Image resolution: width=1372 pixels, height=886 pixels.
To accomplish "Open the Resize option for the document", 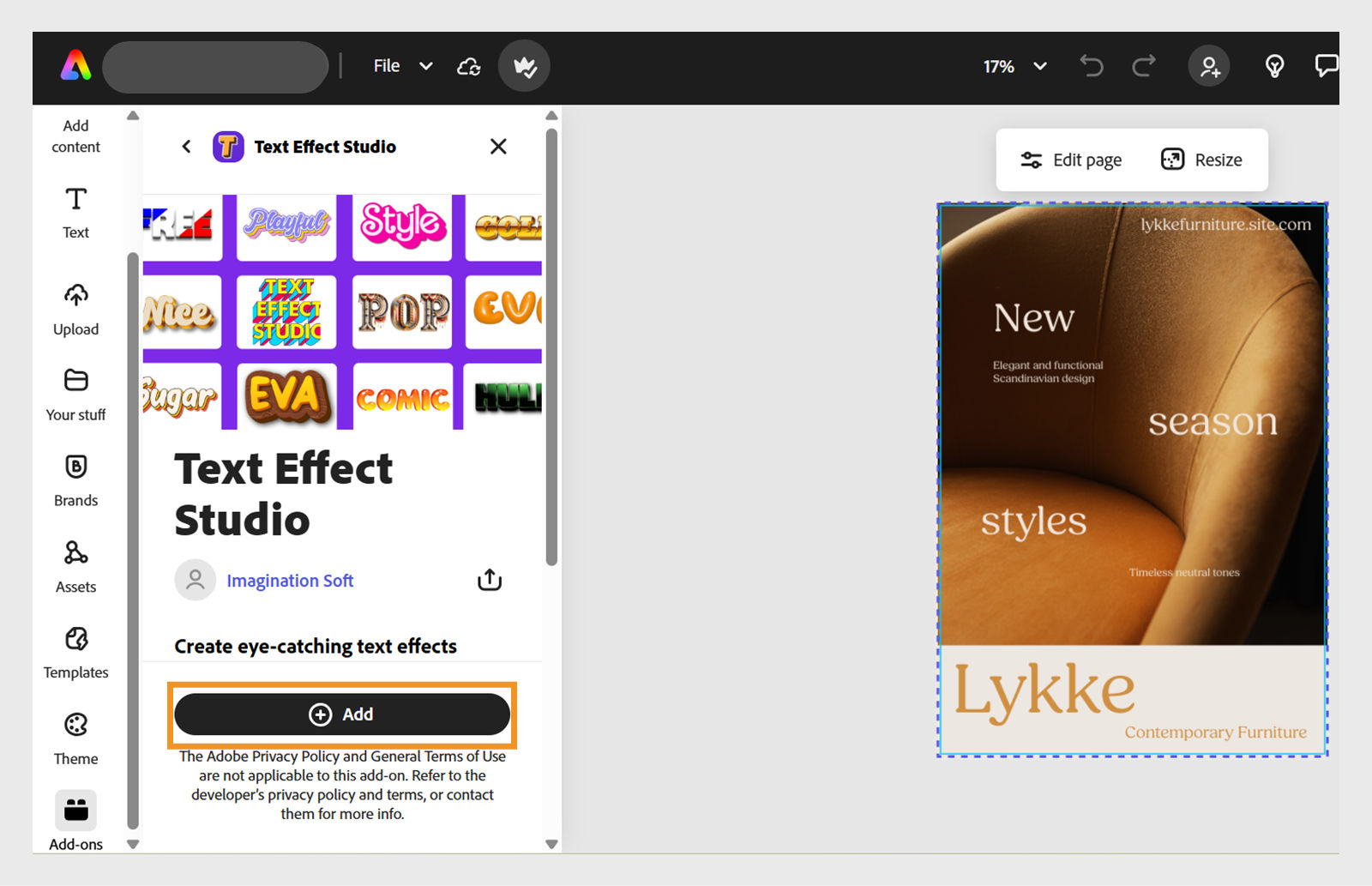I will (1202, 160).
